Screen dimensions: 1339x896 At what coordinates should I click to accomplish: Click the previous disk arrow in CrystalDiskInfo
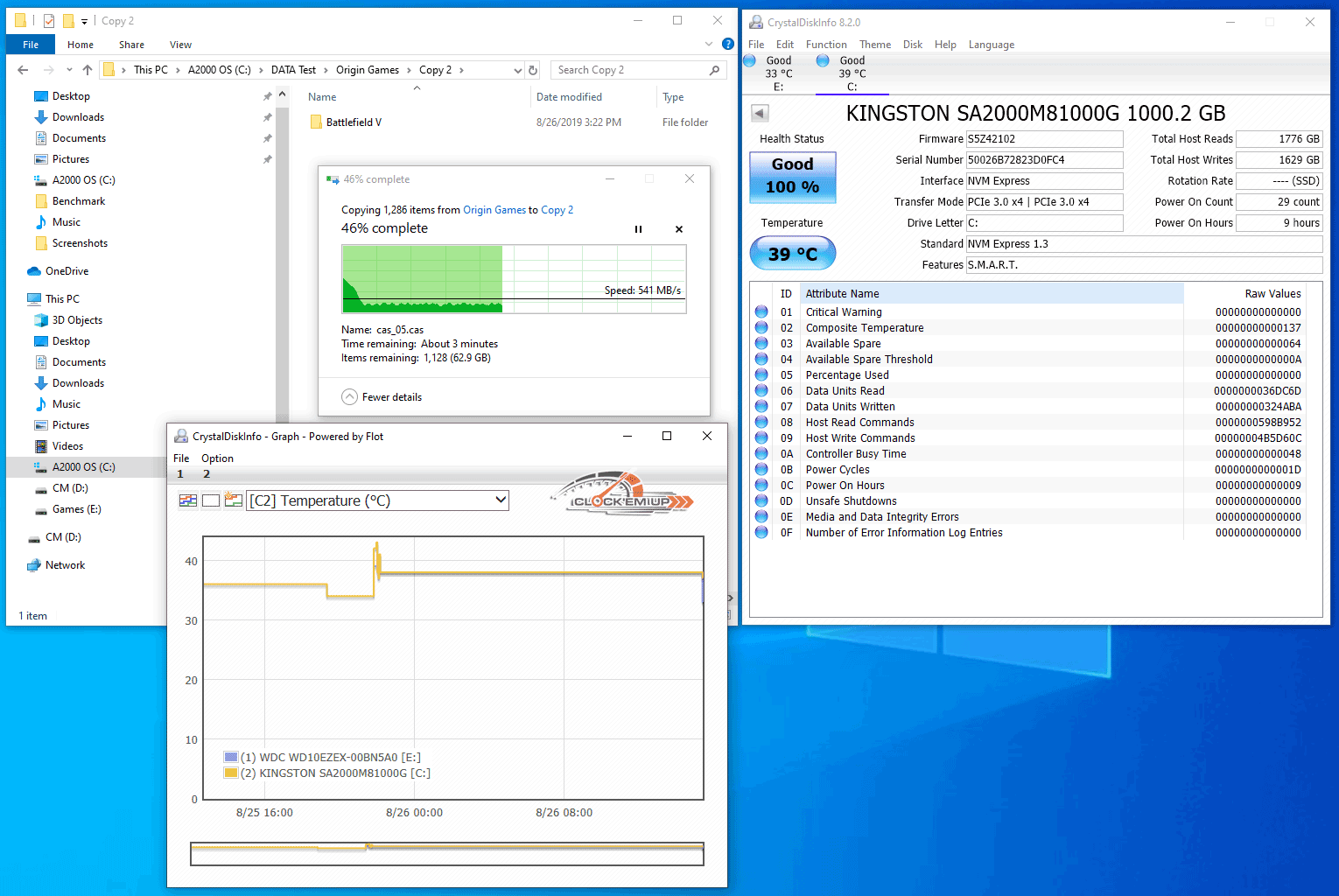click(760, 113)
